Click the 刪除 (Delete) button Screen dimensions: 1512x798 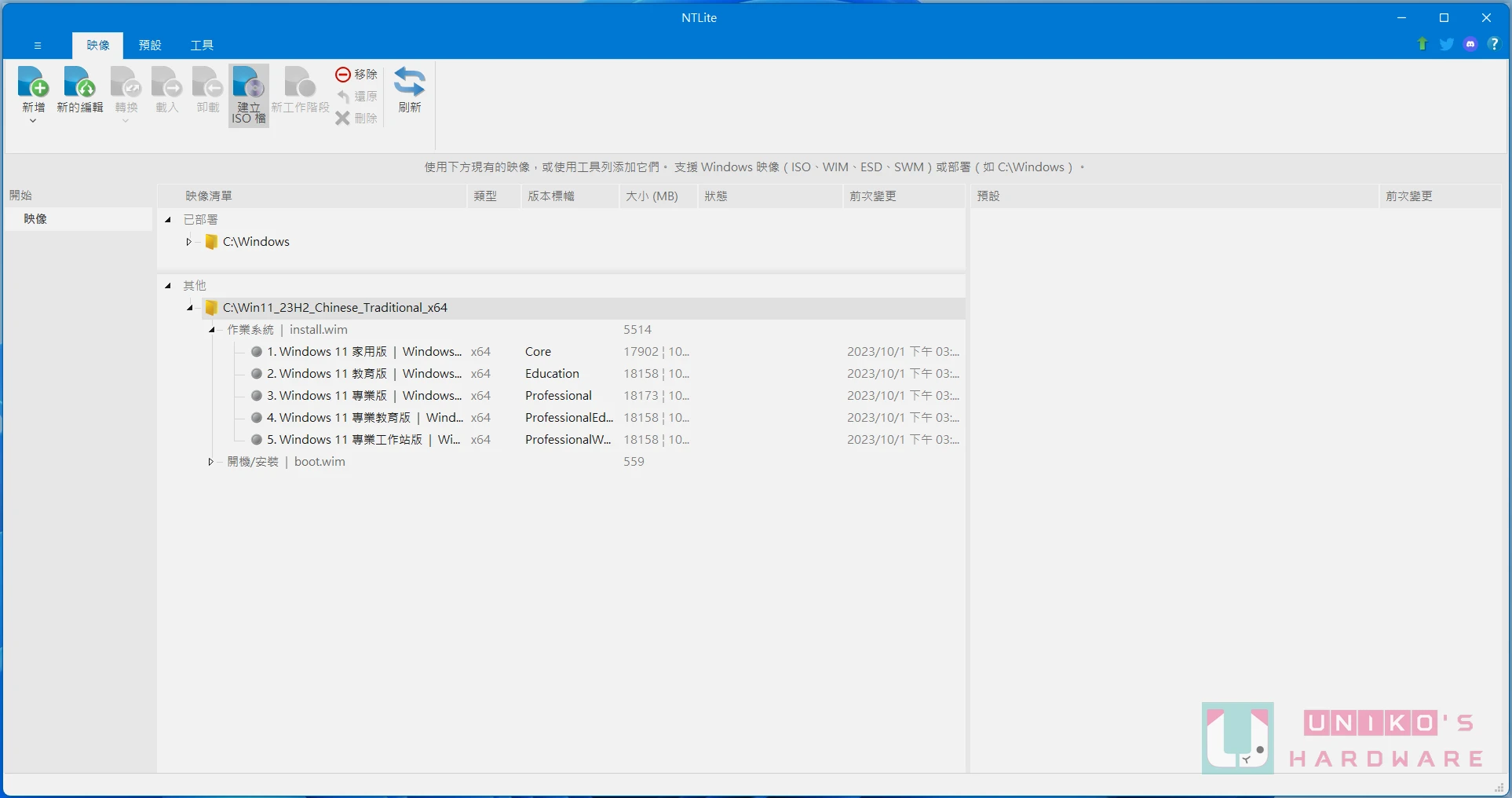tap(356, 118)
